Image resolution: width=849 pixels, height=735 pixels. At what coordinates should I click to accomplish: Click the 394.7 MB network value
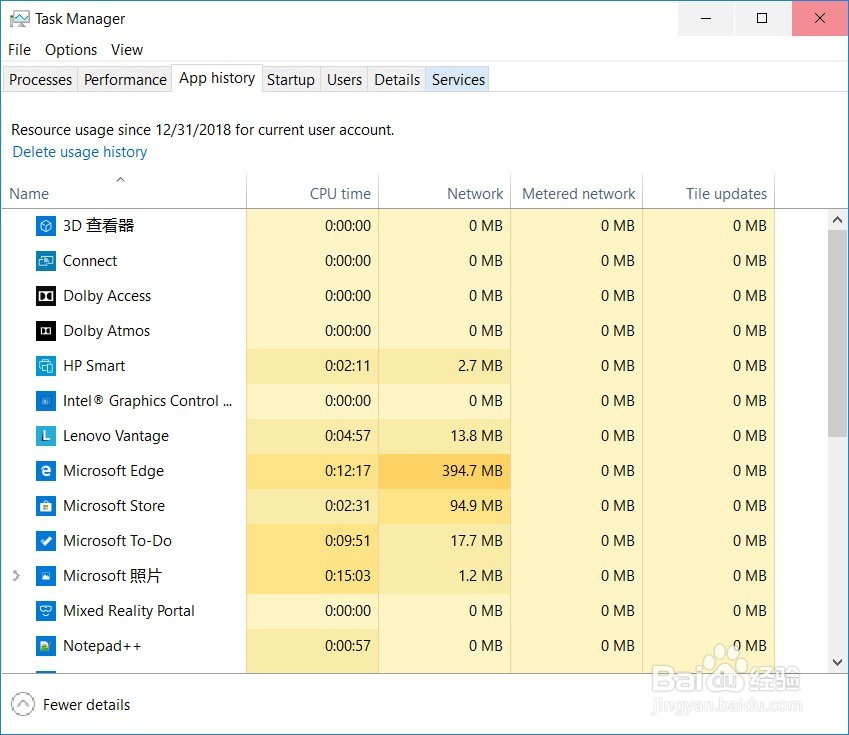[x=472, y=471]
